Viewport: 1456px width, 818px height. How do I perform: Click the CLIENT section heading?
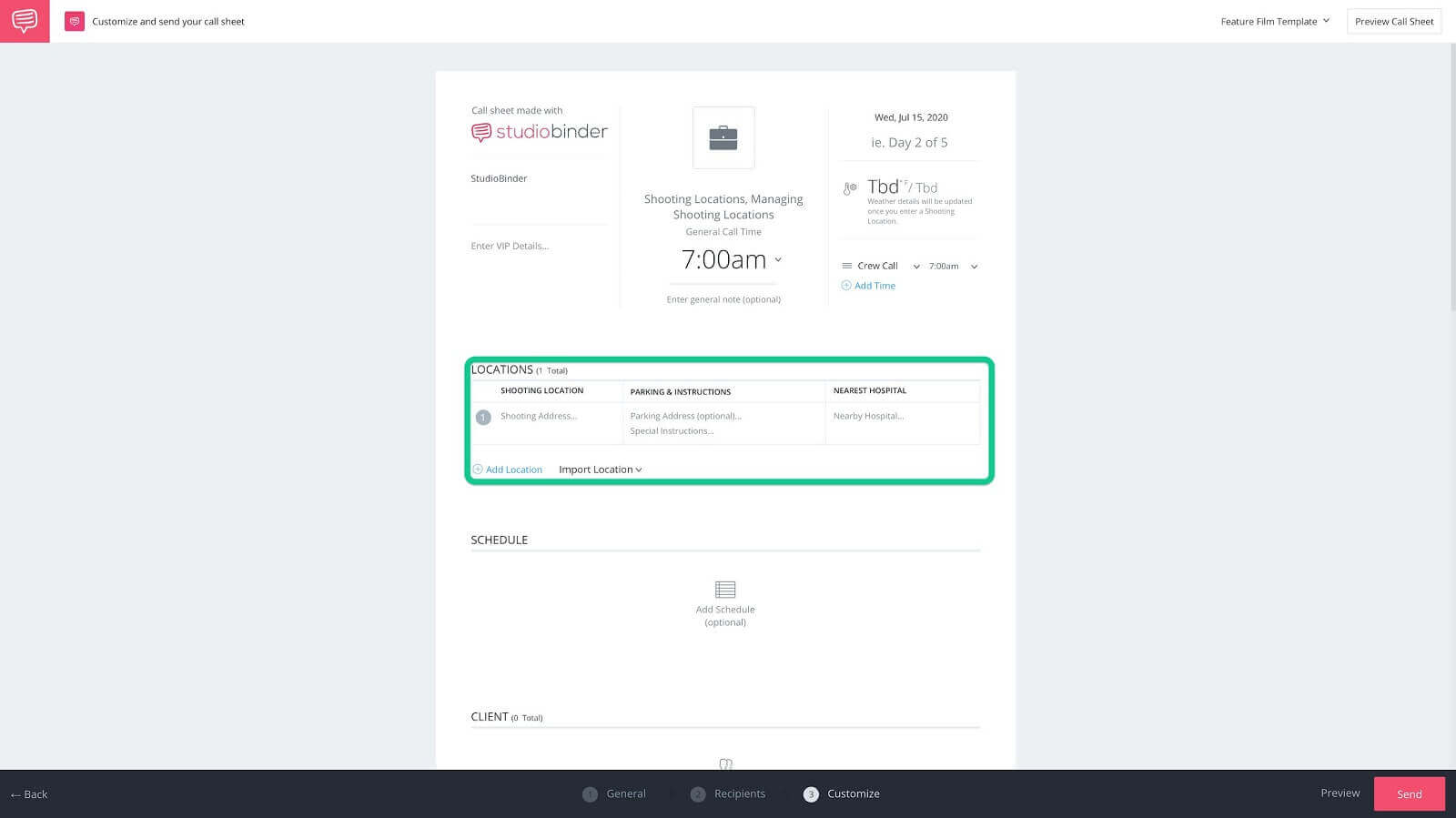click(x=490, y=717)
